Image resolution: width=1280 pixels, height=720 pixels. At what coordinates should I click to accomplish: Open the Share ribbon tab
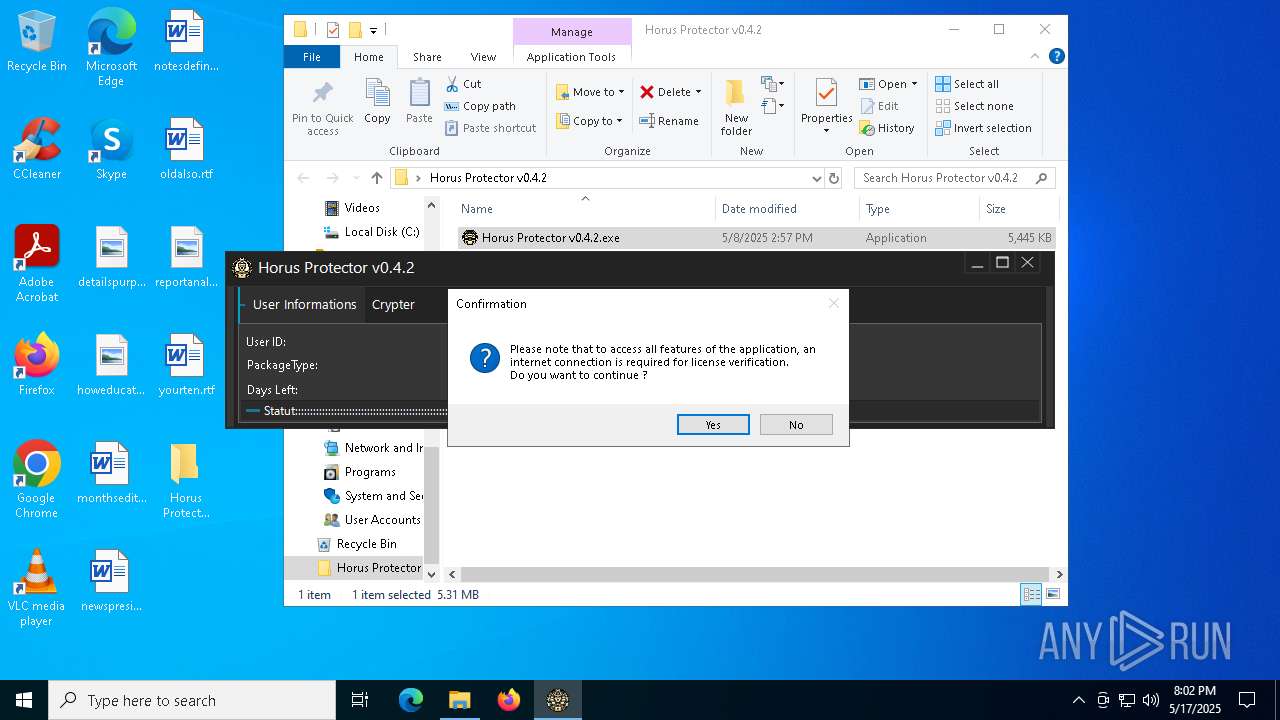[427, 57]
